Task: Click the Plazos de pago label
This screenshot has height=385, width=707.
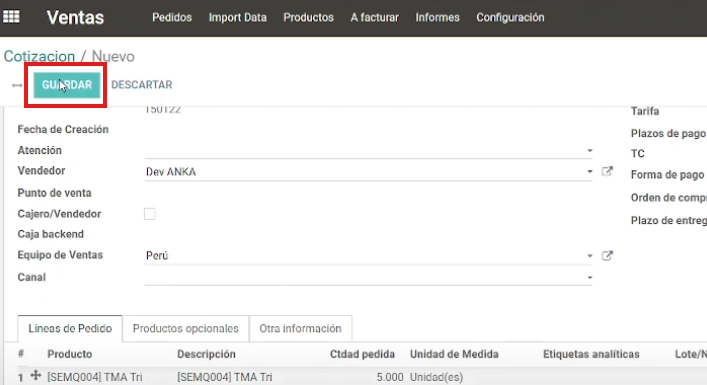Action: point(668,133)
